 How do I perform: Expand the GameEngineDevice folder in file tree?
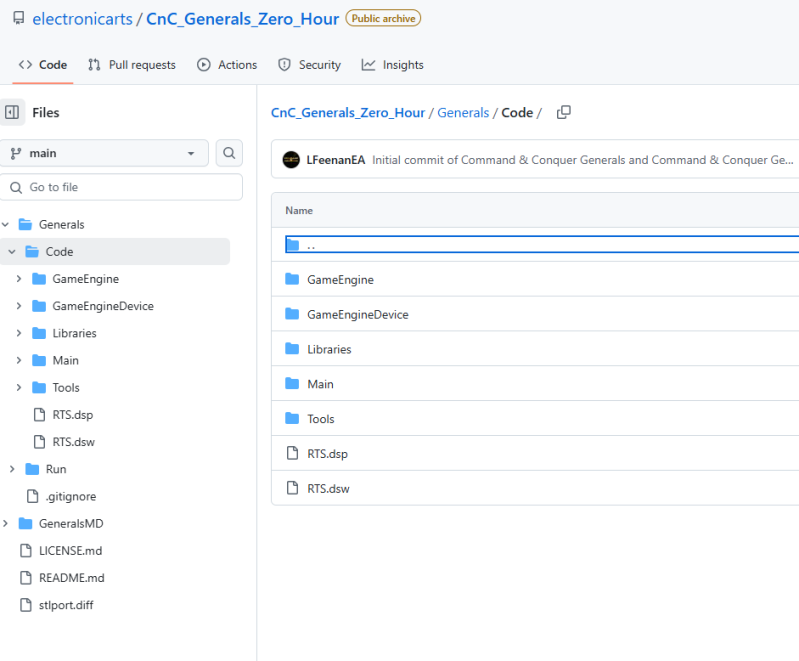tap(19, 306)
